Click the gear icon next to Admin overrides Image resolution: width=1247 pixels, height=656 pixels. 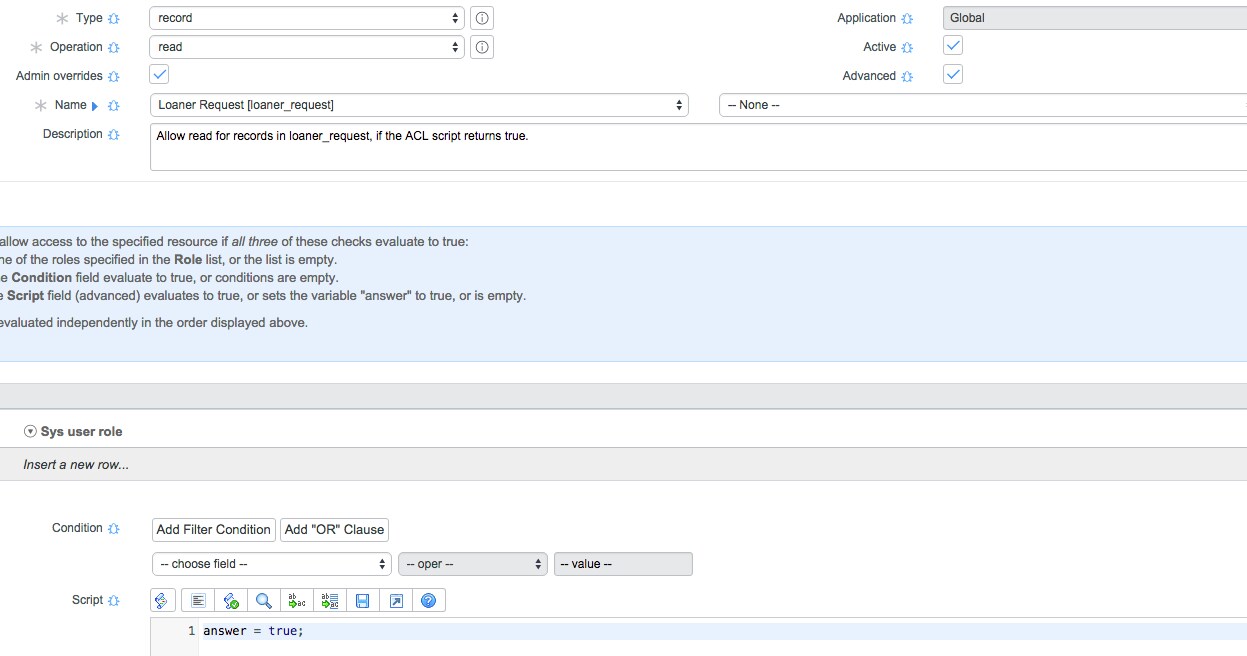114,77
